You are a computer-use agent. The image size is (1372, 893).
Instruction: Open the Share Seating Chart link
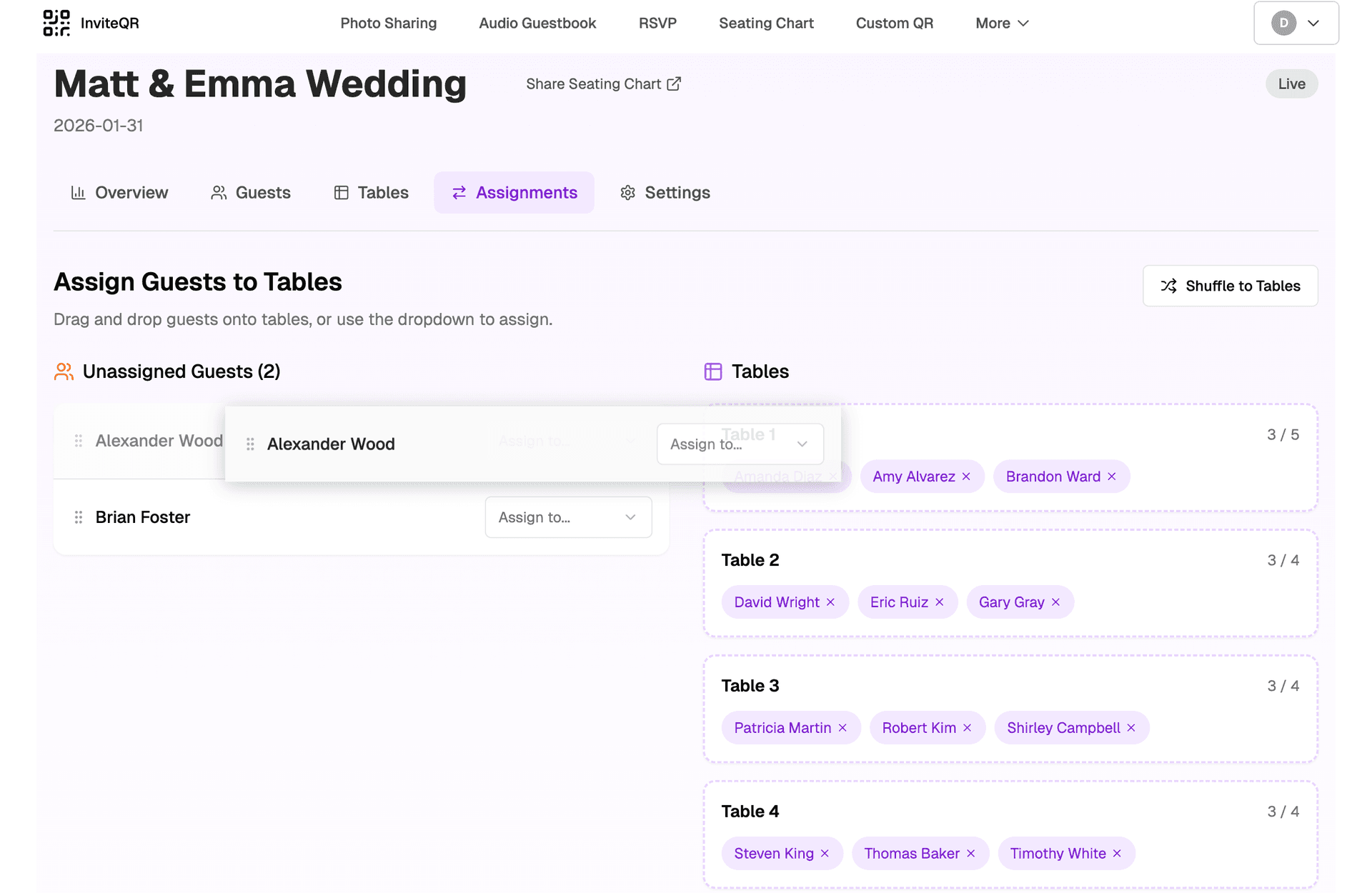click(x=594, y=84)
